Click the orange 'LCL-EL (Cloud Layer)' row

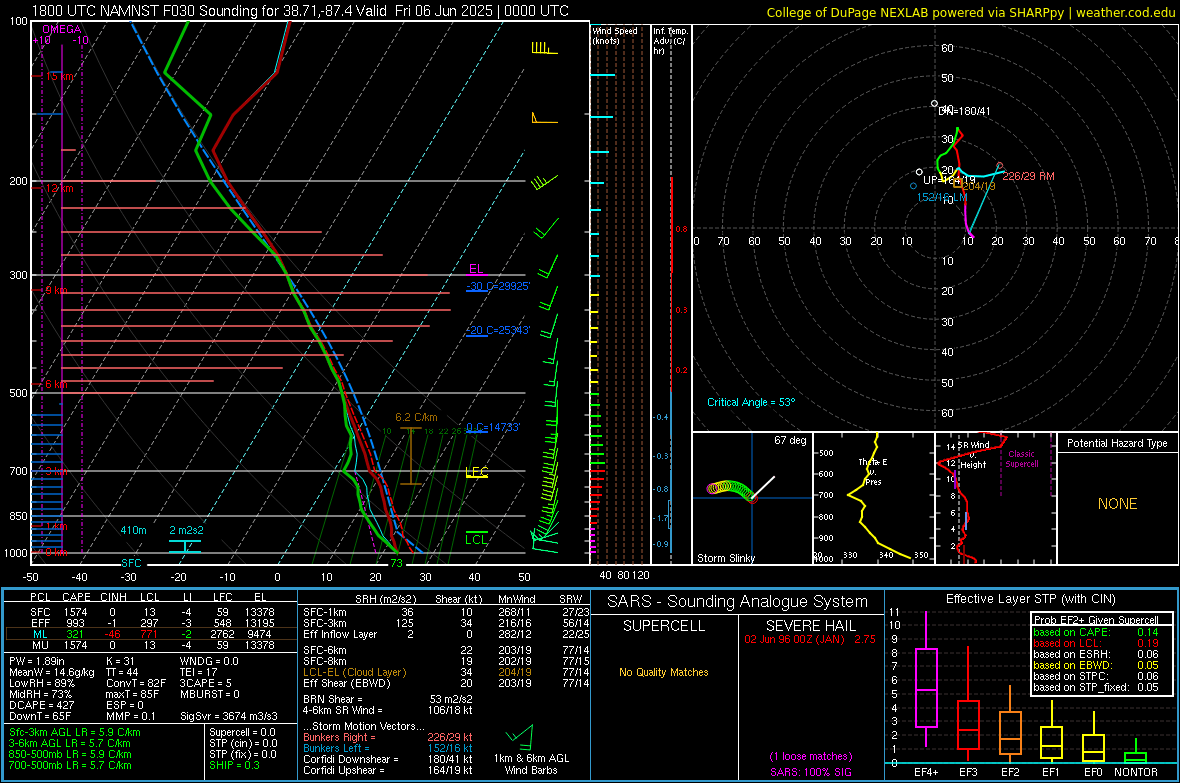446,672
